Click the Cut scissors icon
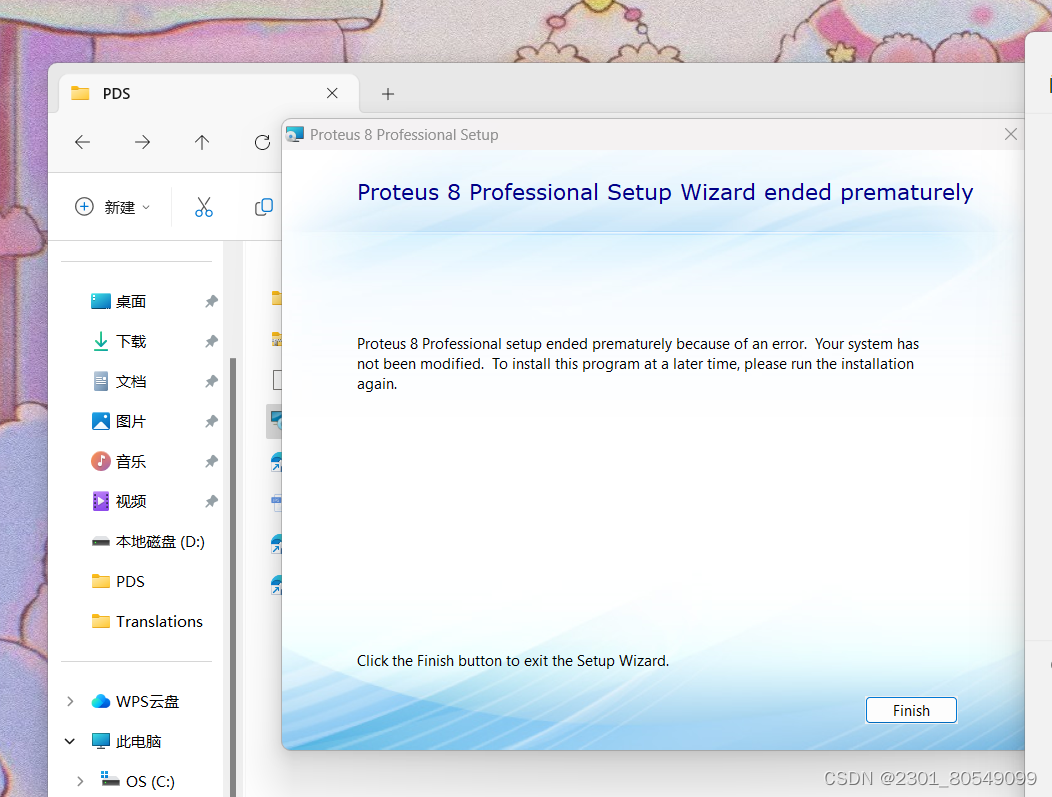Viewport: 1052px width, 797px height. click(x=204, y=207)
